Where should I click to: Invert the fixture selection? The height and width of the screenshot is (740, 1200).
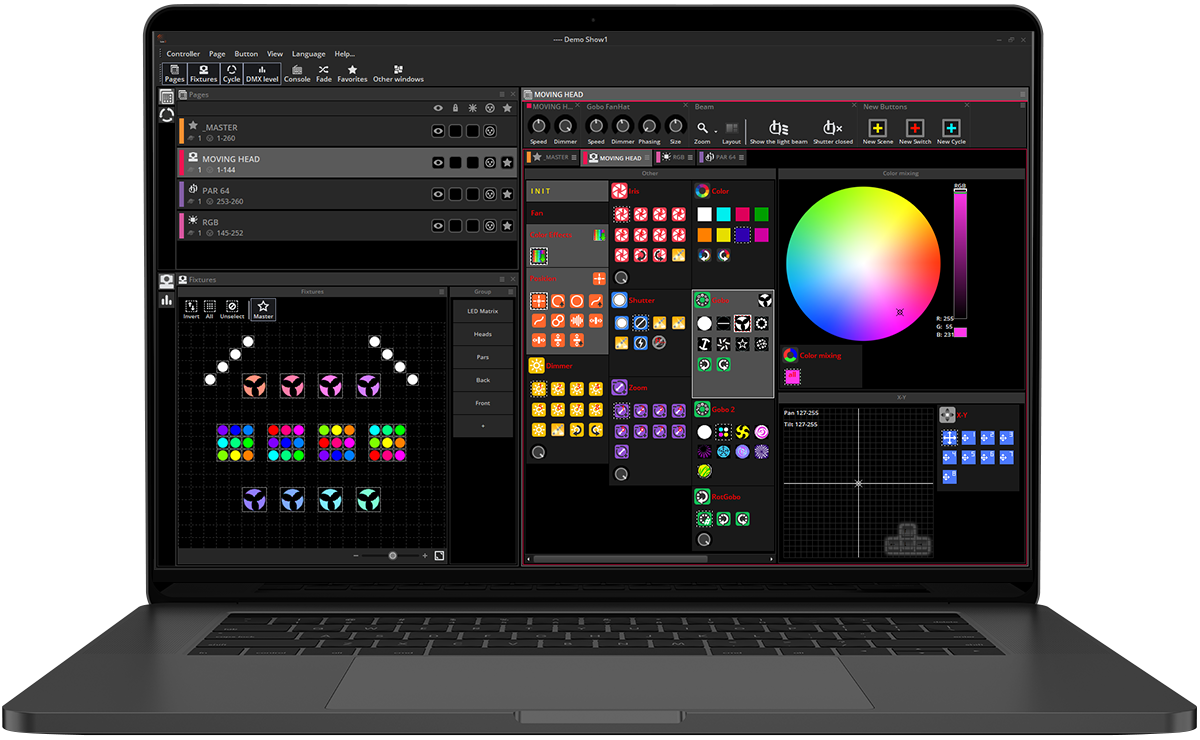[x=191, y=309]
